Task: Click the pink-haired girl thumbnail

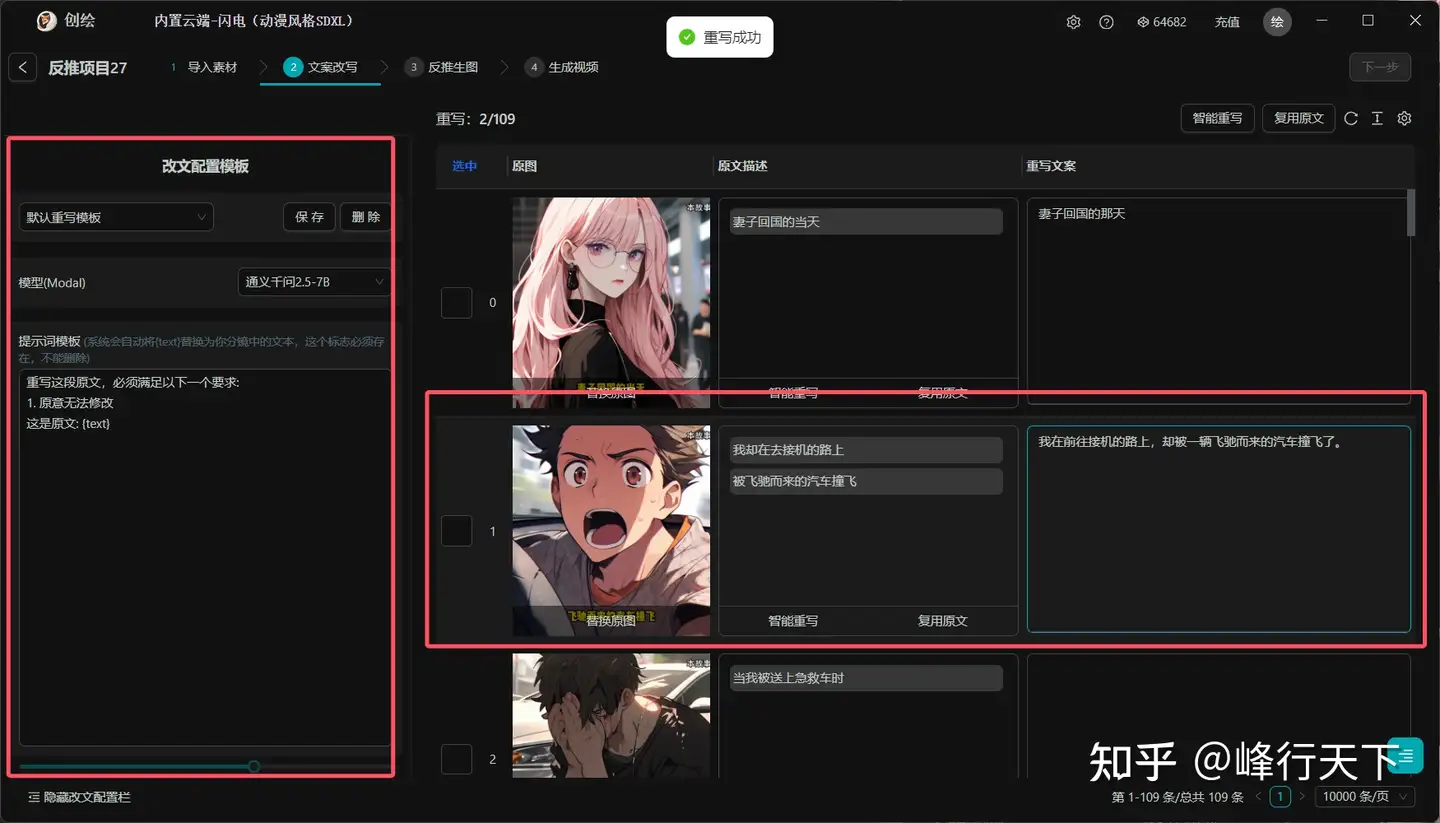Action: [611, 302]
